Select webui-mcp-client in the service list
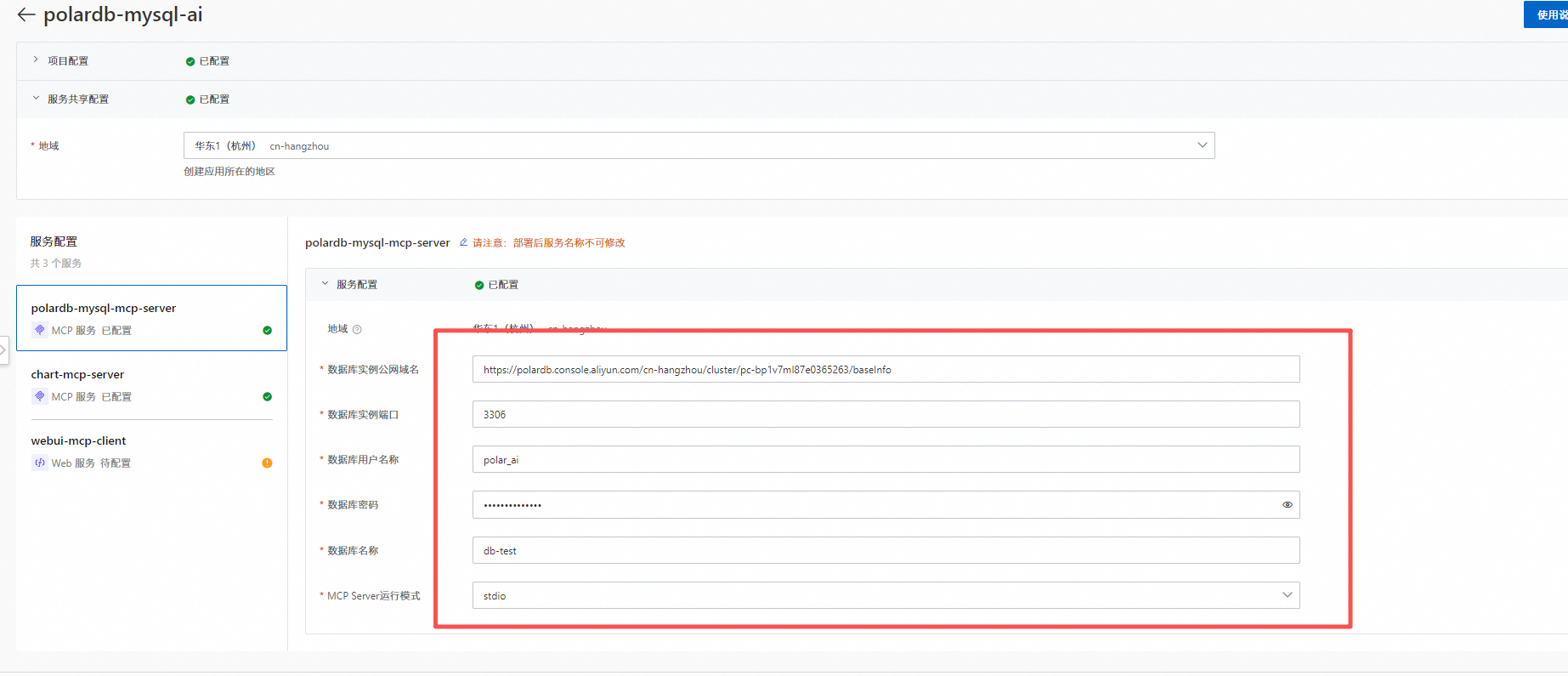Image resolution: width=1568 pixels, height=676 pixels. [x=151, y=452]
